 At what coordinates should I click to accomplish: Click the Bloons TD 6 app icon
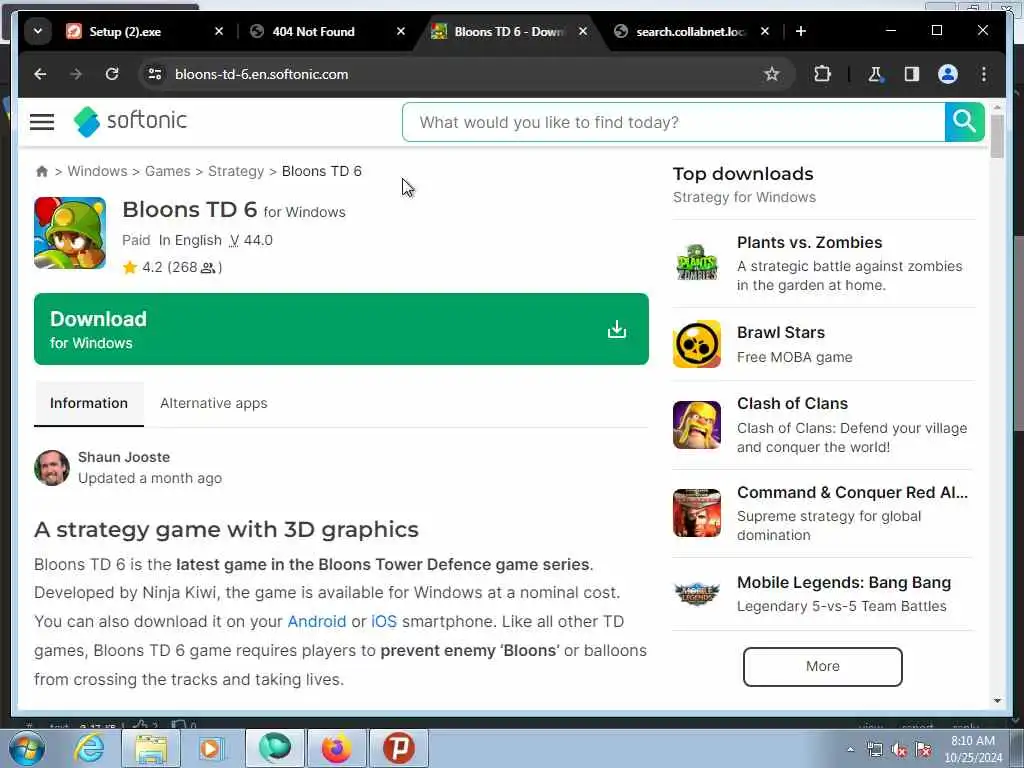coord(70,233)
